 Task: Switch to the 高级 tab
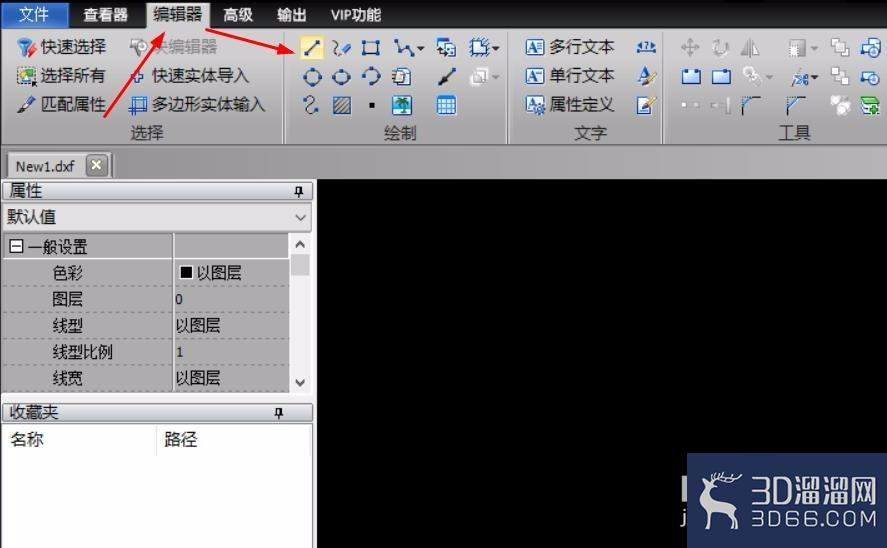pyautogui.click(x=238, y=15)
